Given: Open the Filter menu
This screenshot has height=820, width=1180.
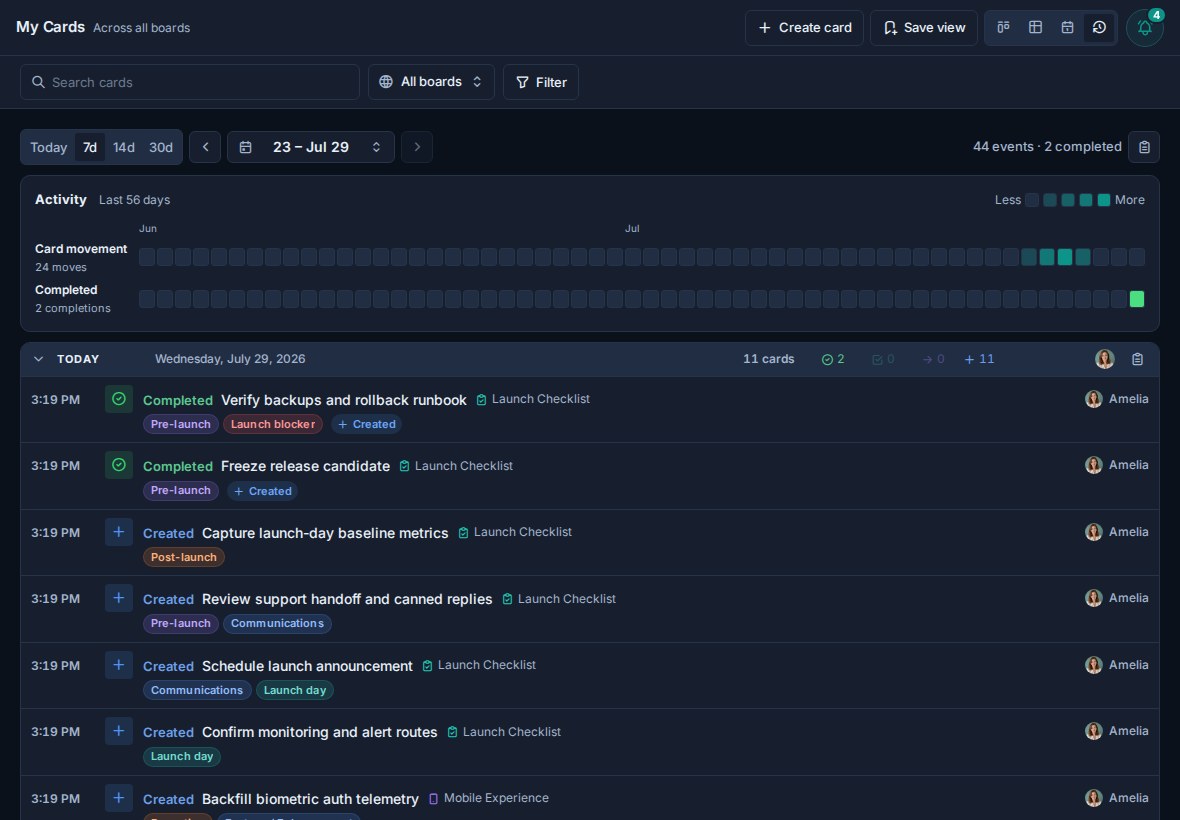Looking at the screenshot, I should tap(541, 82).
